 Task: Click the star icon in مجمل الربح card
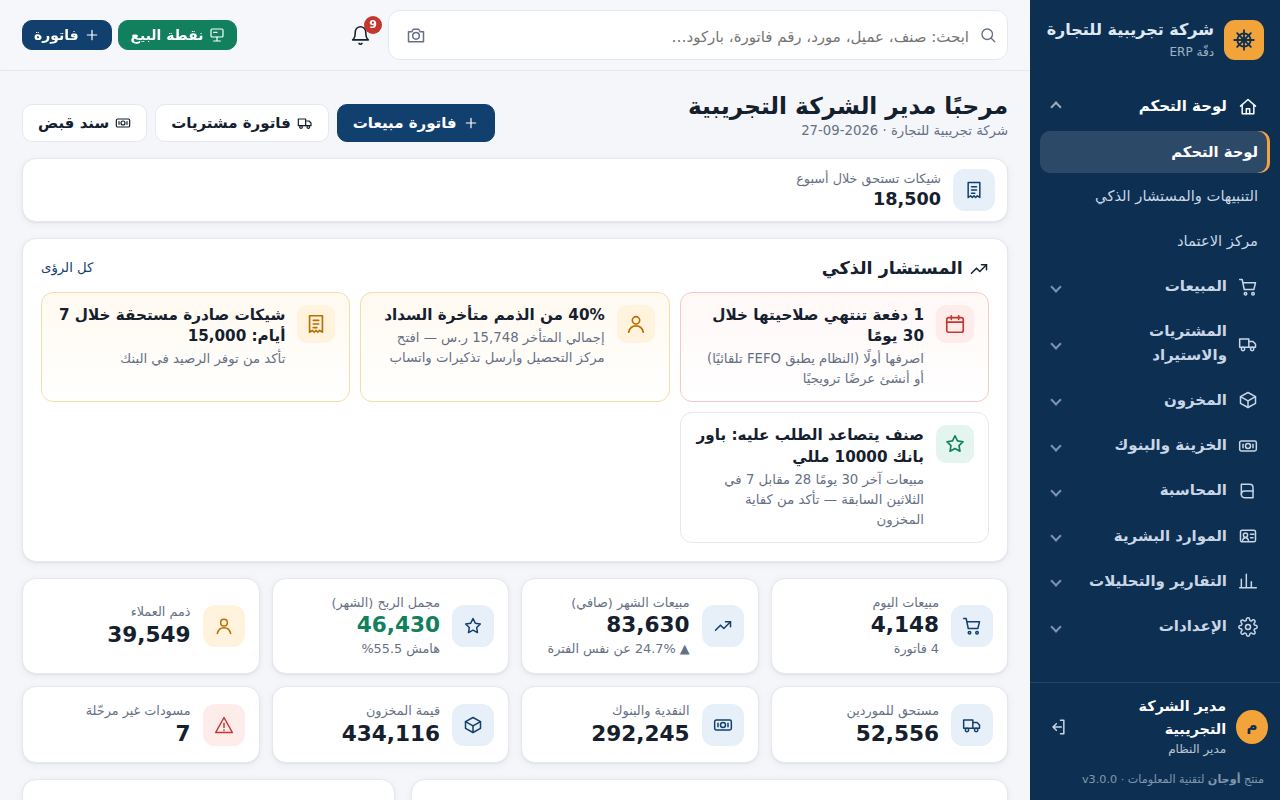pyautogui.click(x=473, y=626)
